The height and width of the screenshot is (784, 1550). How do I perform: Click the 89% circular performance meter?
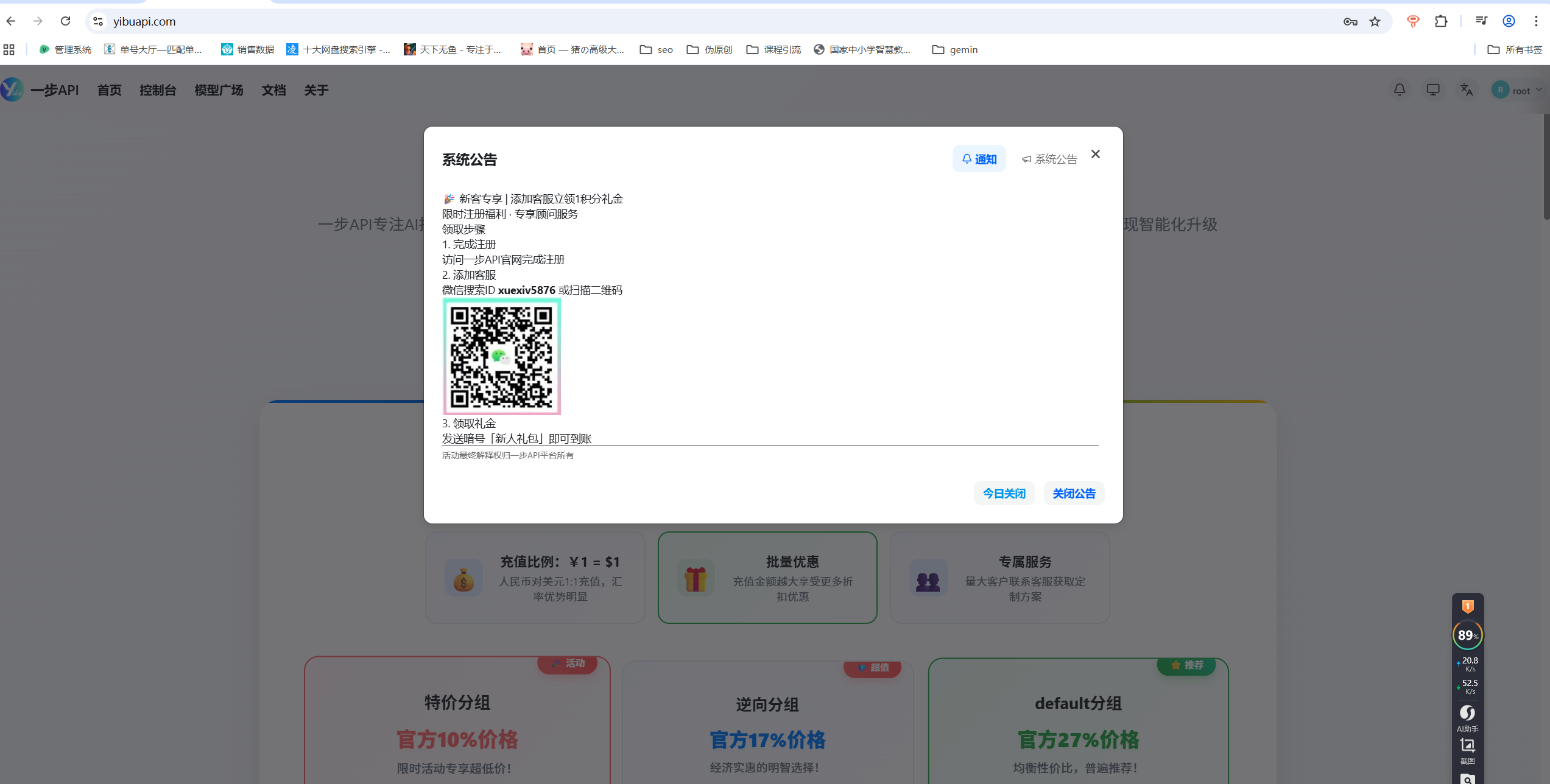coord(1468,635)
